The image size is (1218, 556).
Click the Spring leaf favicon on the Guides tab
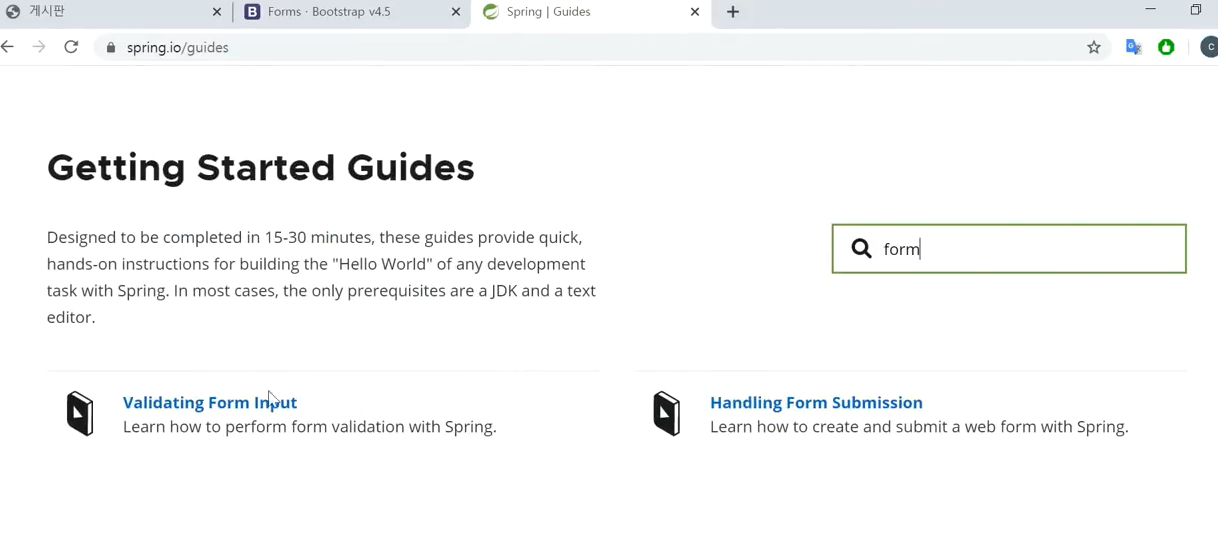[491, 12]
